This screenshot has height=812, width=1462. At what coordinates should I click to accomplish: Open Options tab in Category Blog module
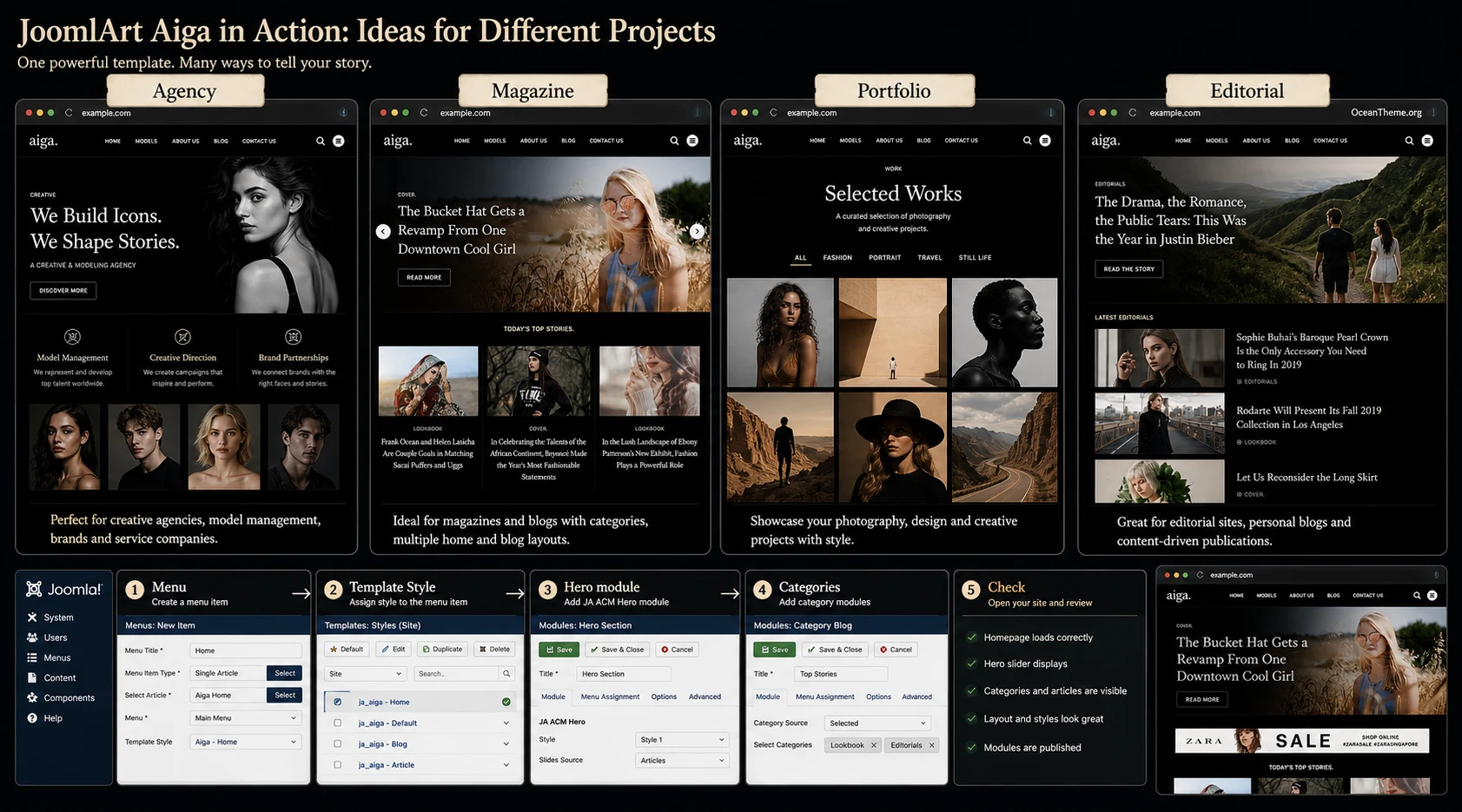coord(878,696)
